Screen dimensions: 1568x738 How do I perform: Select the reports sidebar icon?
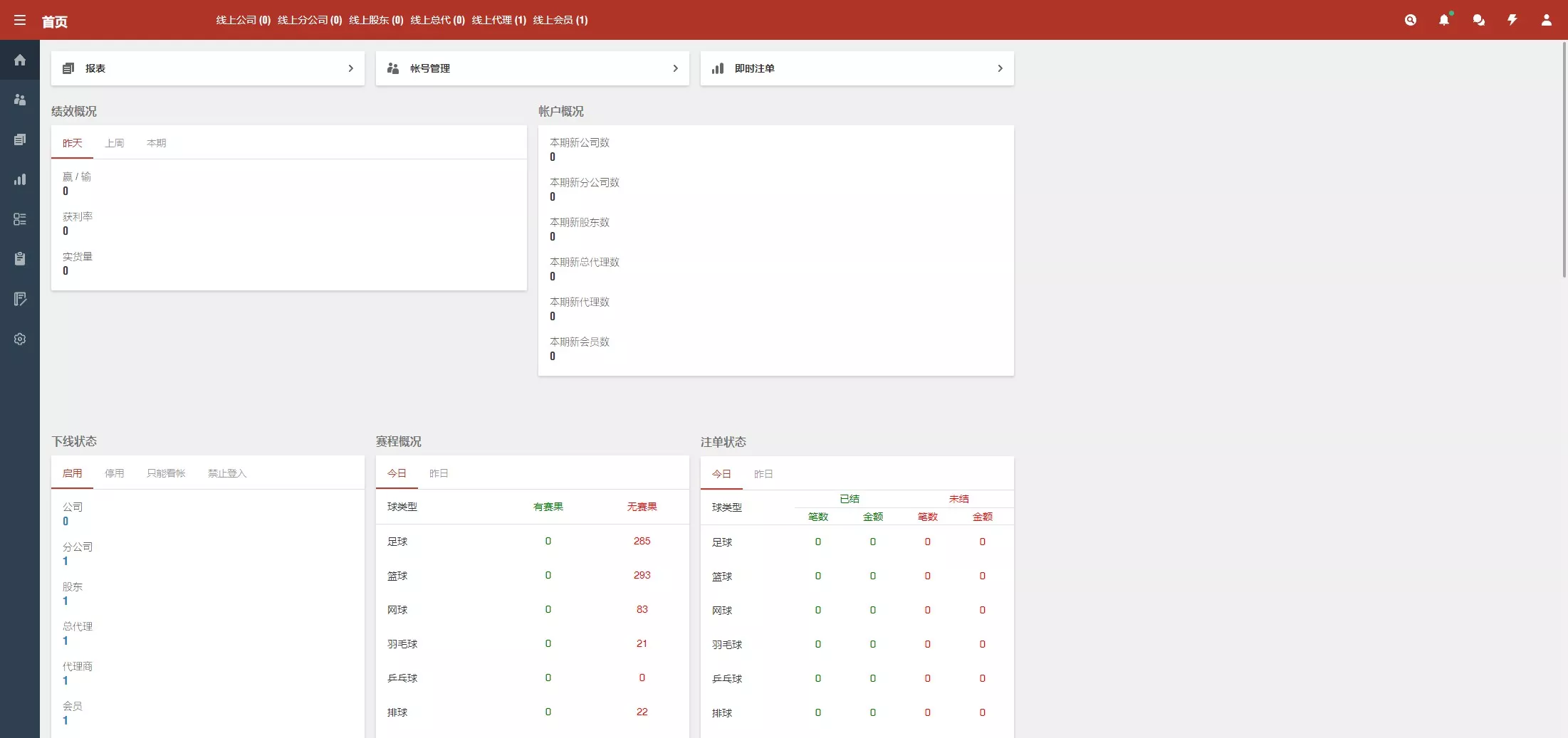tap(19, 139)
